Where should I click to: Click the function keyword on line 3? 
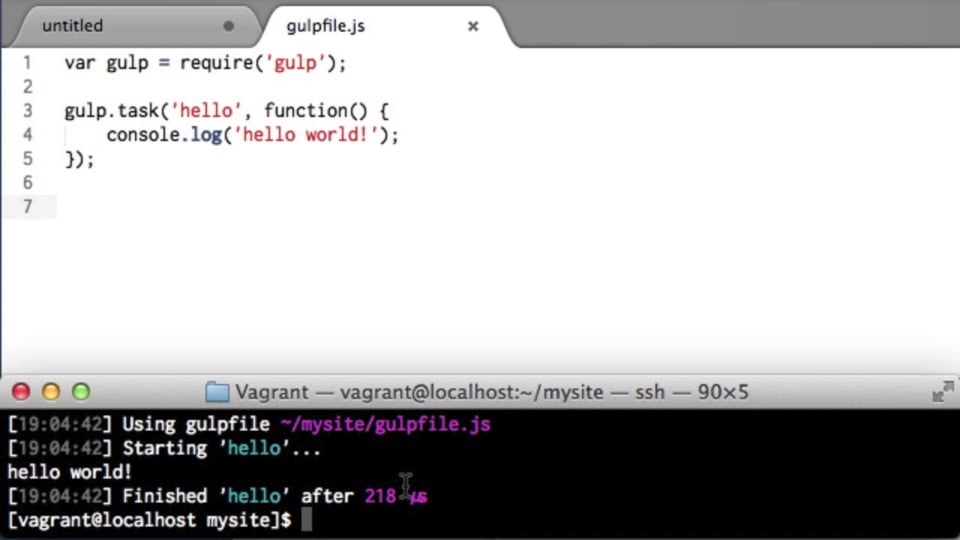coord(306,111)
